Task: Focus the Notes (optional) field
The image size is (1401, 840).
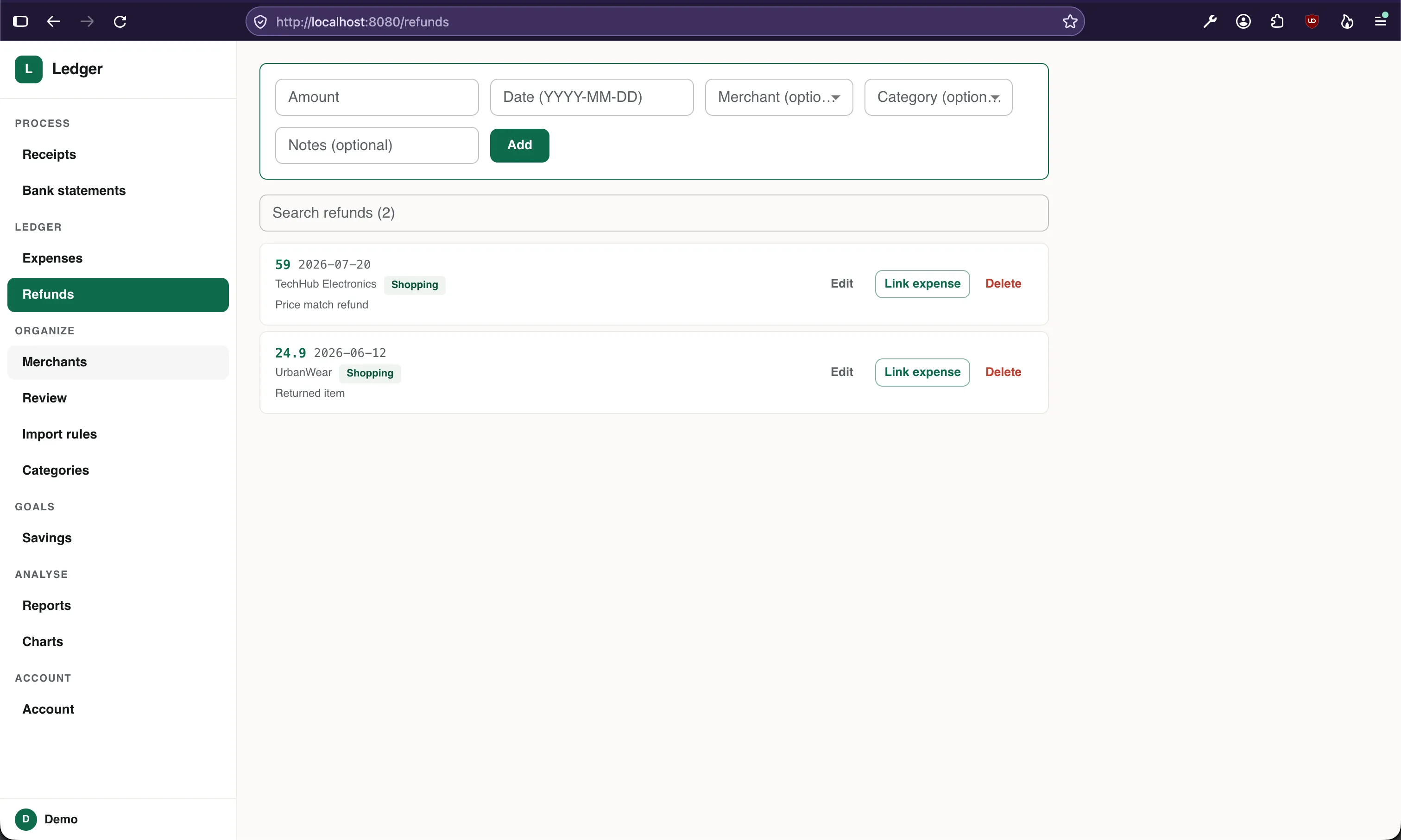Action: pos(377,145)
